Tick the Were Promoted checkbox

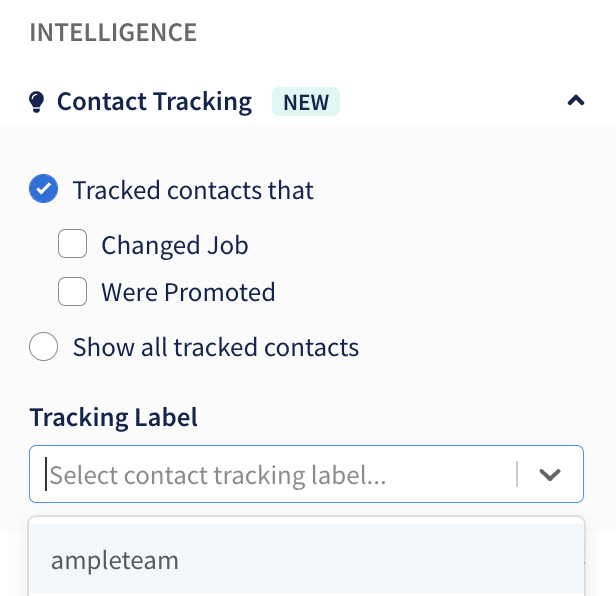pyautogui.click(x=73, y=292)
